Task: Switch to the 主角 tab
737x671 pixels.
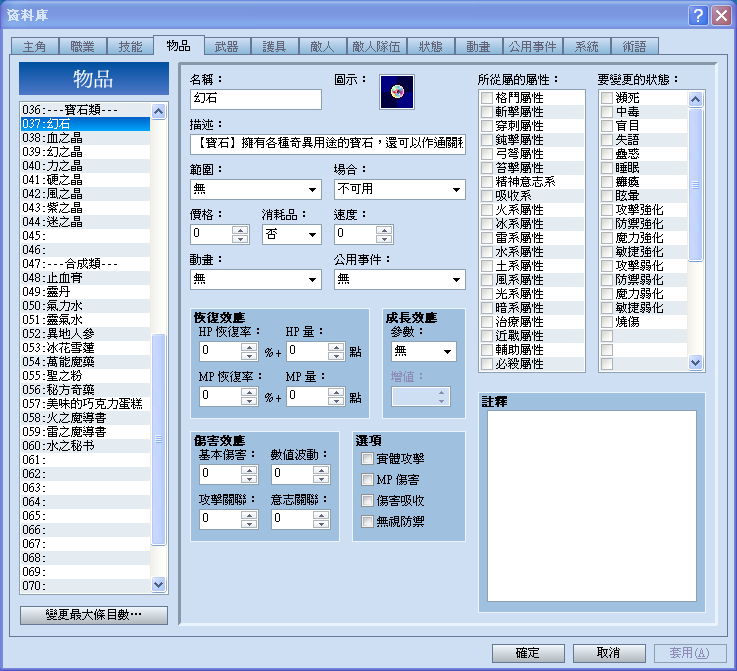Action: pyautogui.click(x=34, y=47)
